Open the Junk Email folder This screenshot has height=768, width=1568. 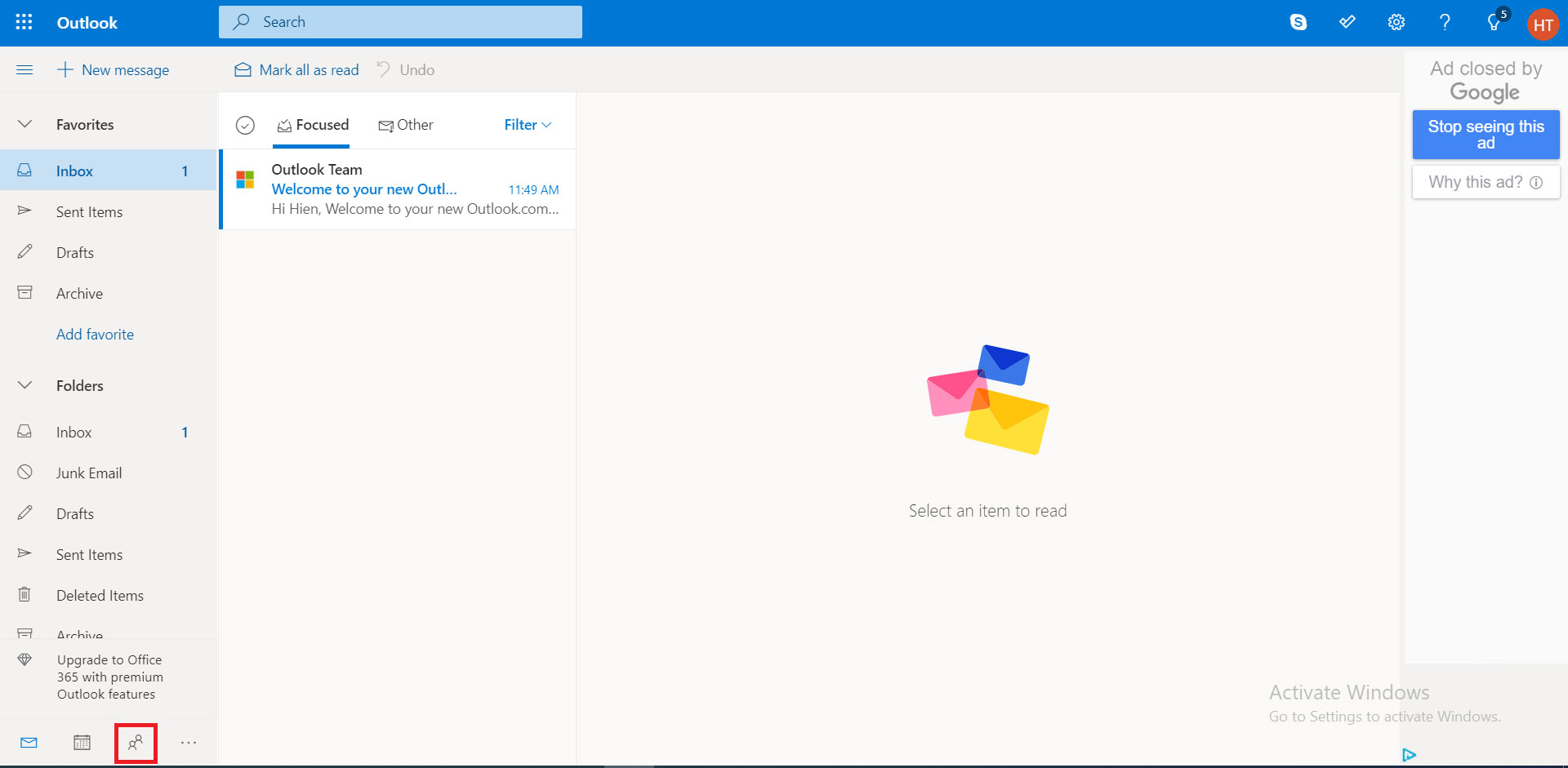click(x=88, y=473)
